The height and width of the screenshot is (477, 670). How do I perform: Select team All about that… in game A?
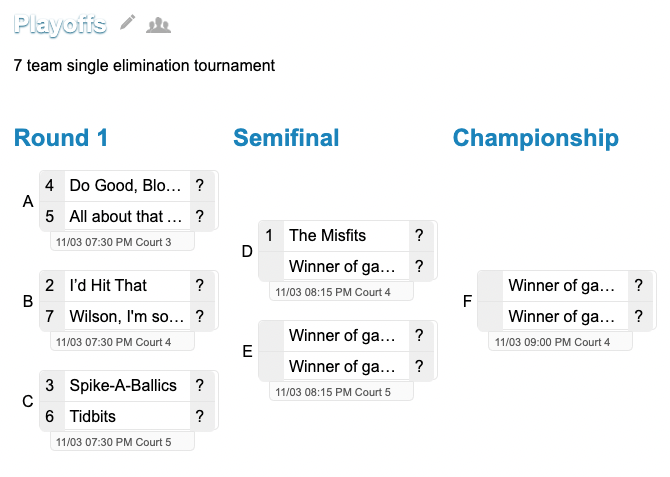126,216
